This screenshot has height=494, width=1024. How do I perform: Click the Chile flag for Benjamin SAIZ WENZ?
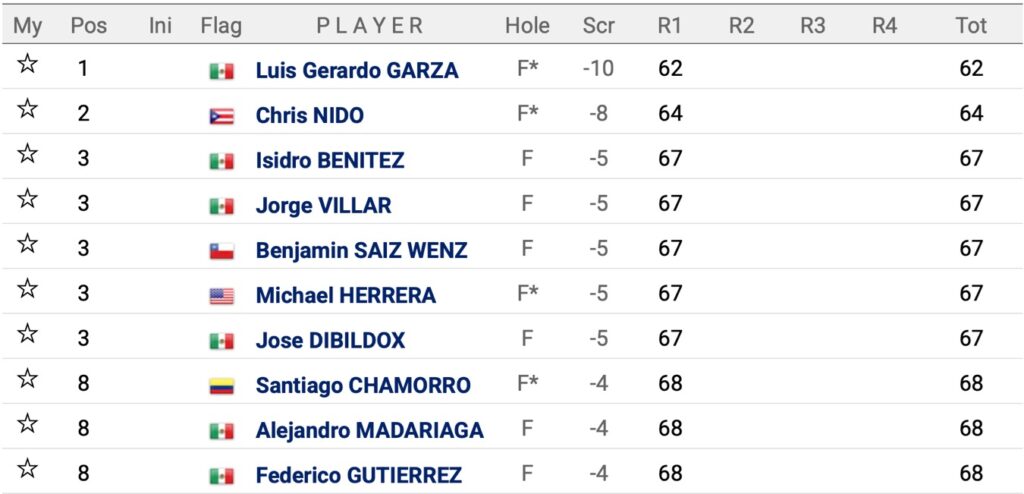click(x=221, y=251)
